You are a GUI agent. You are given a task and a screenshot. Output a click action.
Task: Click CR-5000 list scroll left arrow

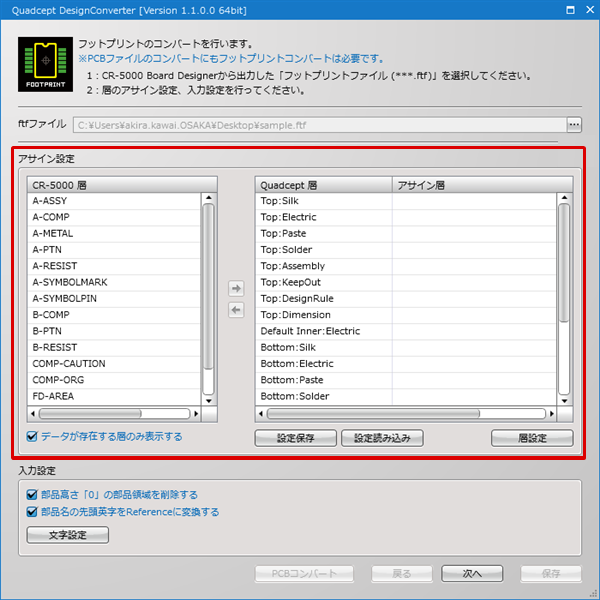33,413
